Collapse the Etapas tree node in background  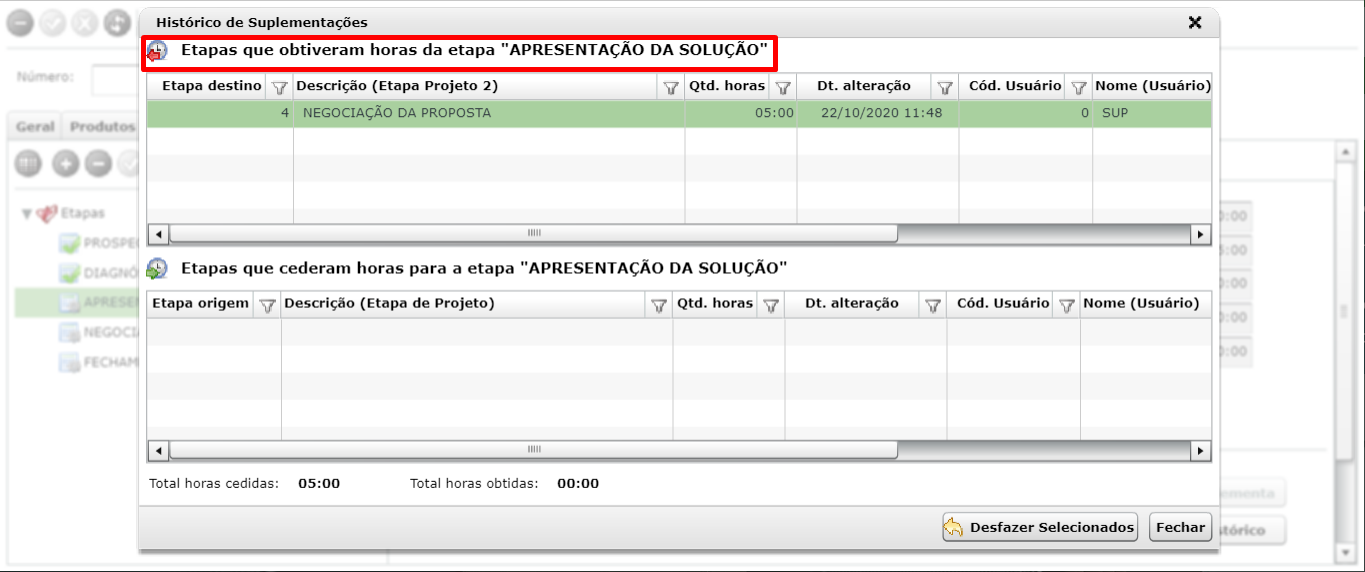(x=27, y=213)
